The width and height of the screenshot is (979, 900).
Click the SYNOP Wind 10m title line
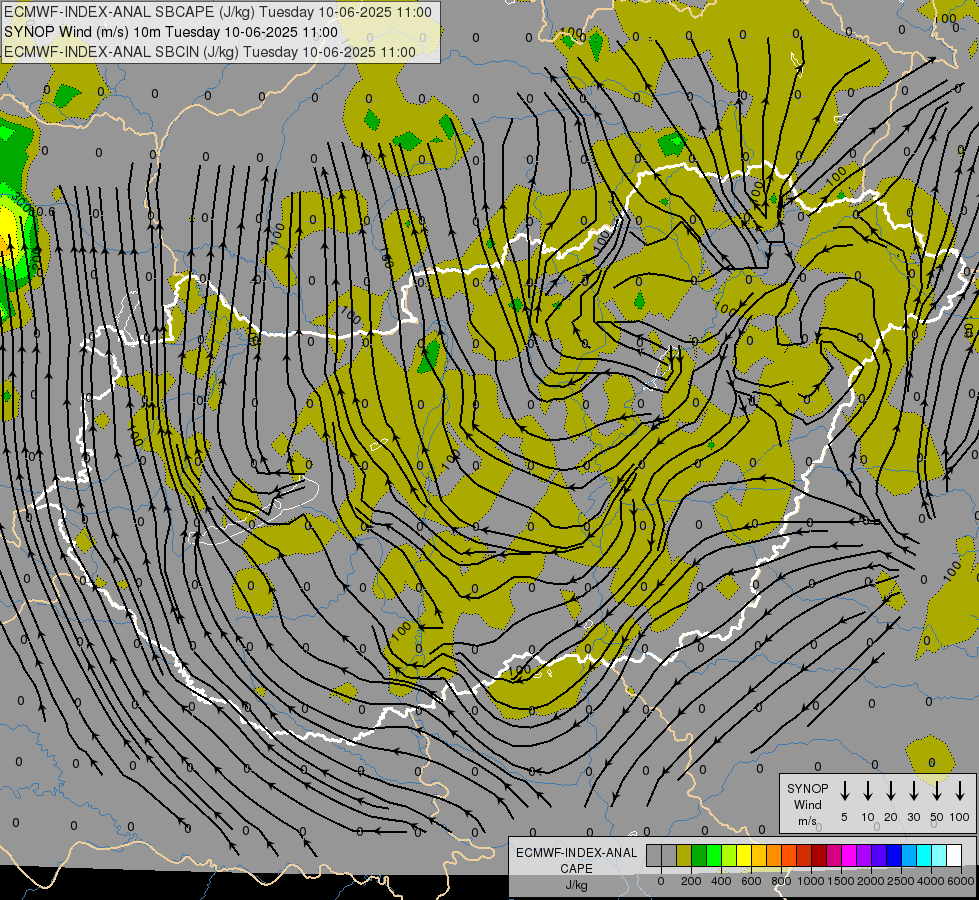(x=170, y=32)
